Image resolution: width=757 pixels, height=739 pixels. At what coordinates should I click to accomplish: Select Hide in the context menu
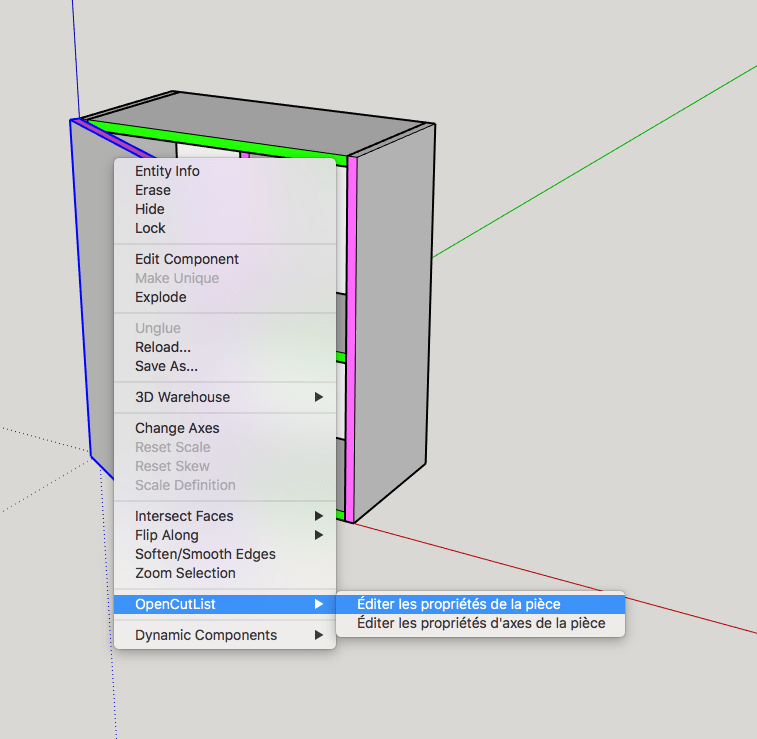point(224,209)
